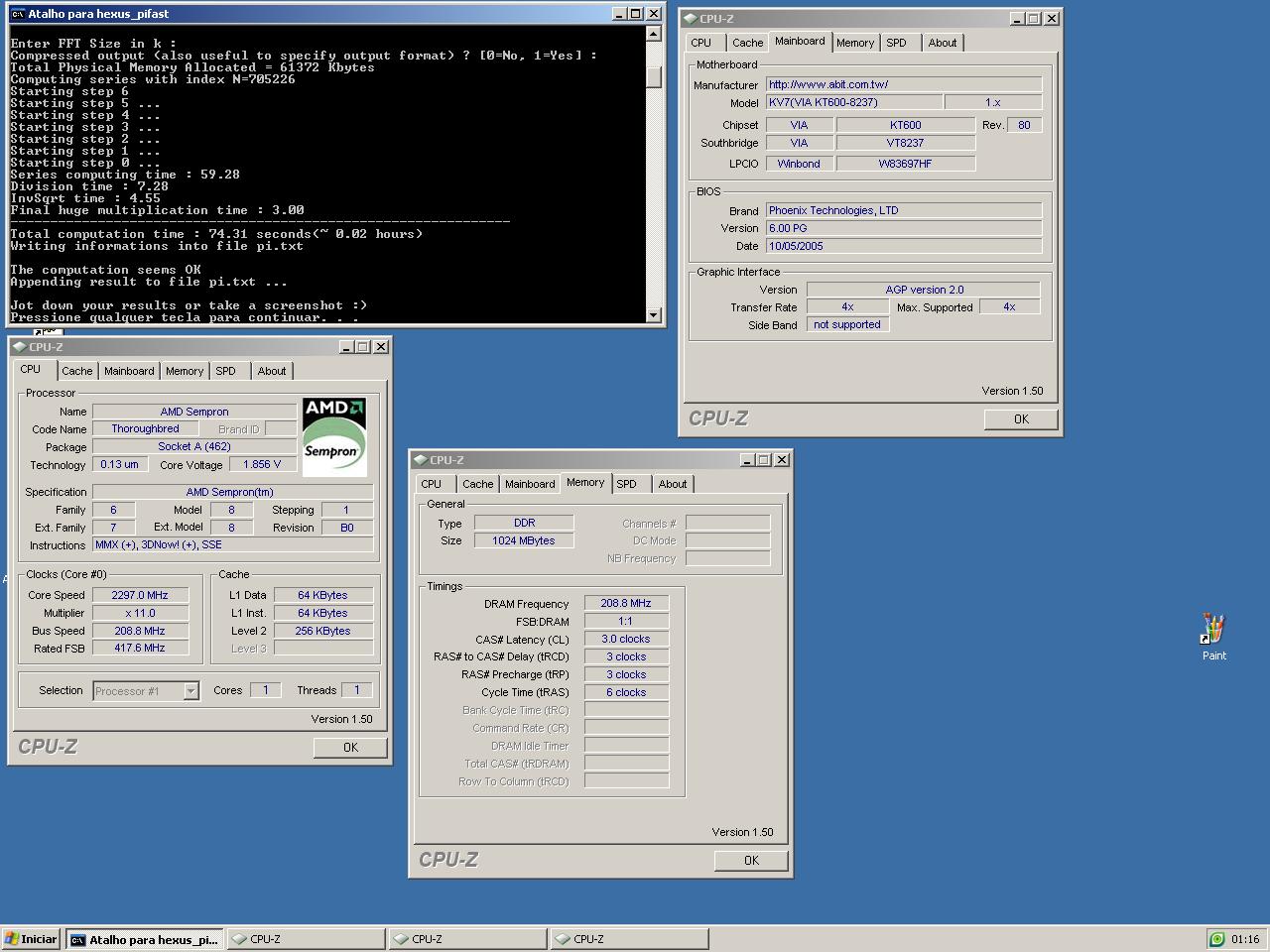Click the memory Size 1024 MBytes field
This screenshot has height=952, width=1270.
pyautogui.click(x=524, y=541)
